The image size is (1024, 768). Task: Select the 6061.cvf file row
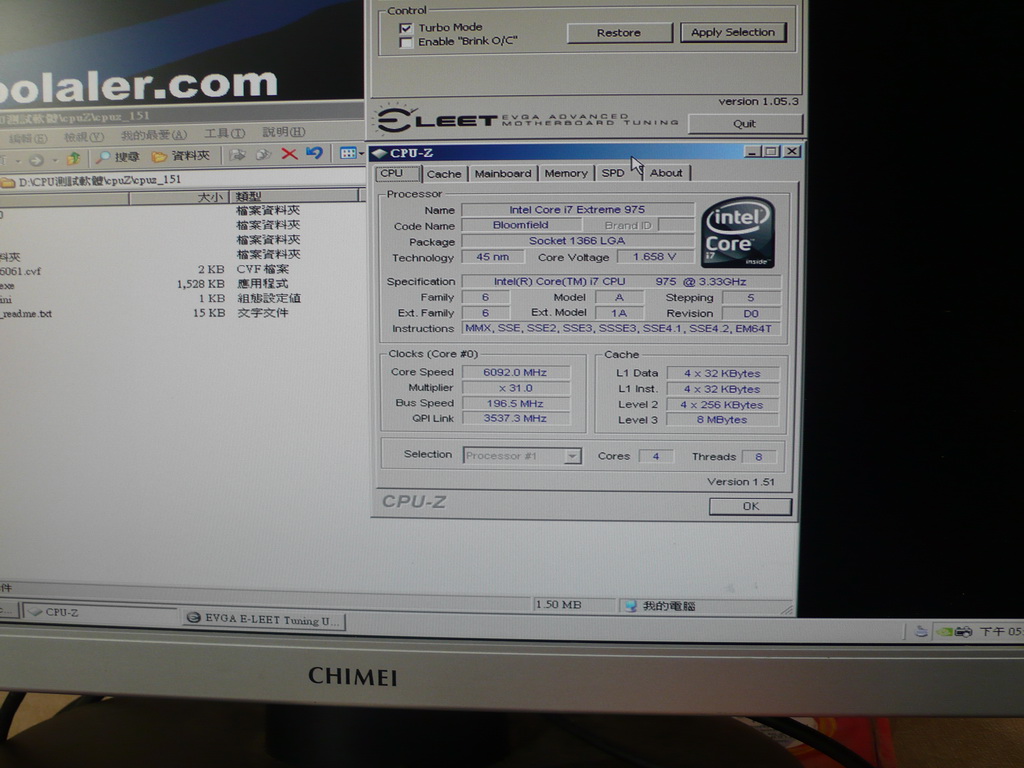click(150, 270)
